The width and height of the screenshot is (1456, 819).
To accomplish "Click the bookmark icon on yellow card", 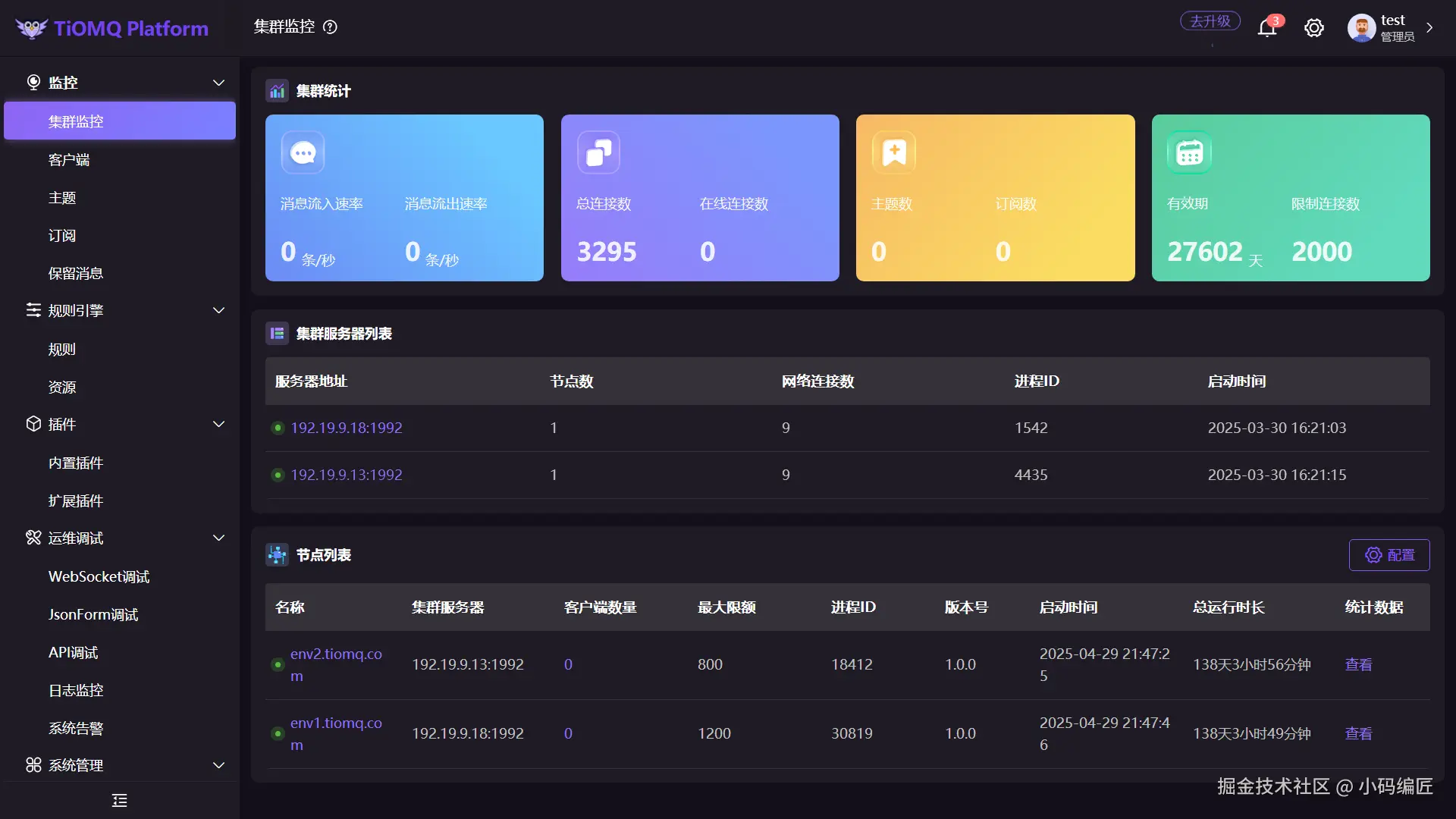I will pyautogui.click(x=894, y=152).
